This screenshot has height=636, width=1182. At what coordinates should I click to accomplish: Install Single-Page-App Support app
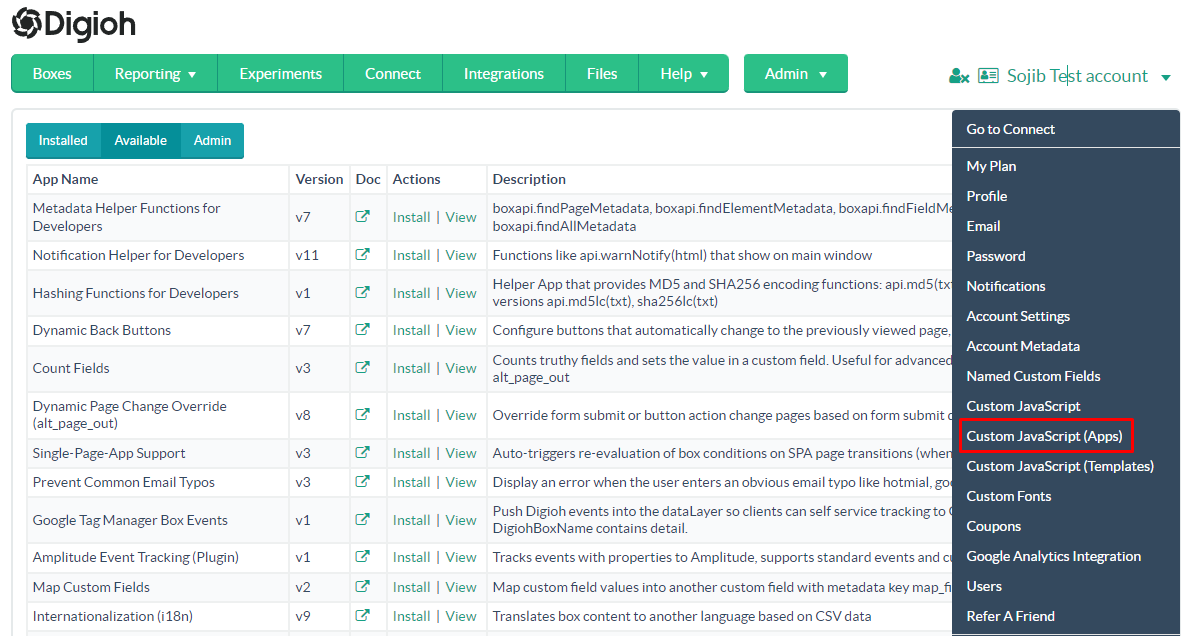click(412, 453)
